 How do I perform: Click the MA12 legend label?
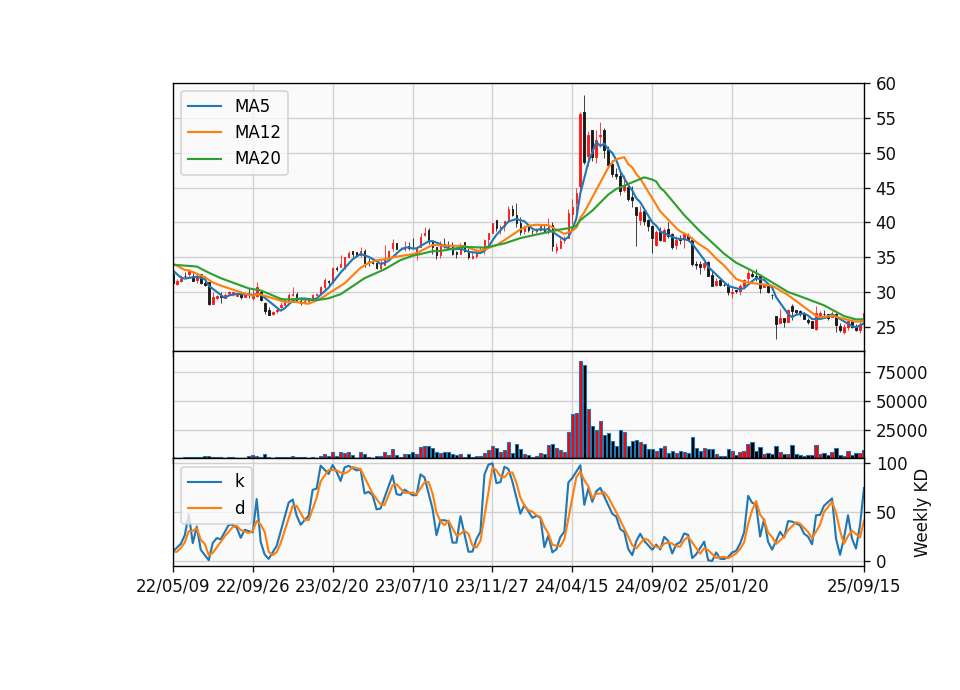point(257,132)
